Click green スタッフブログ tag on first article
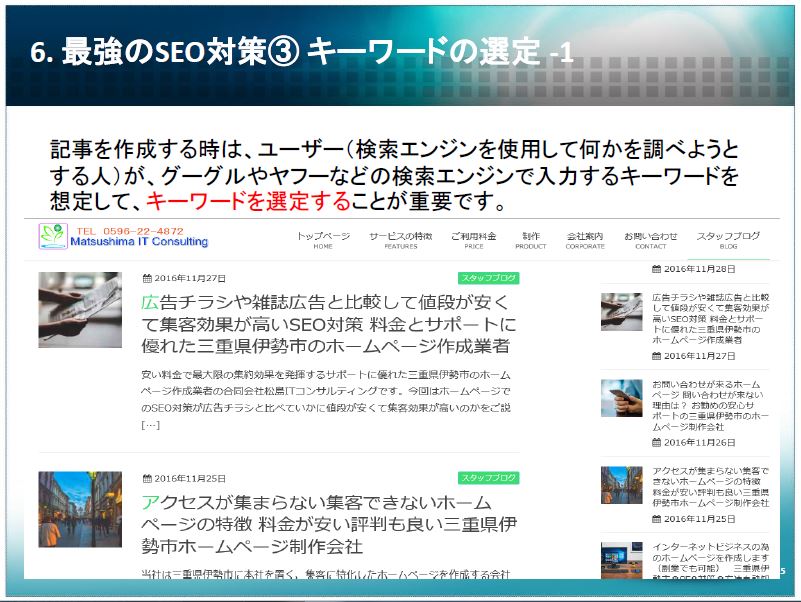 489,278
